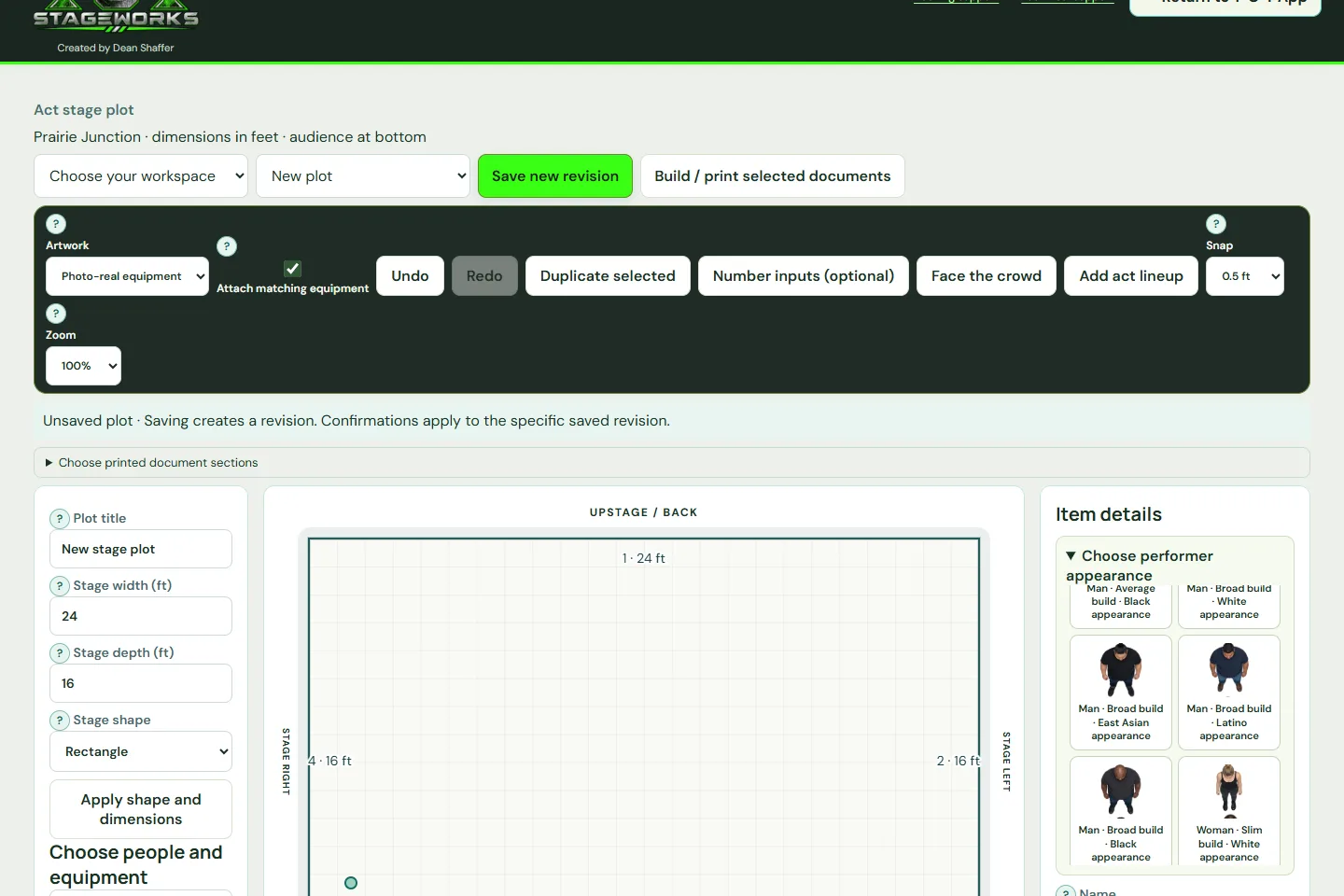Screen dimensions: 1344x896
Task: Click the Undo button
Action: click(x=411, y=276)
